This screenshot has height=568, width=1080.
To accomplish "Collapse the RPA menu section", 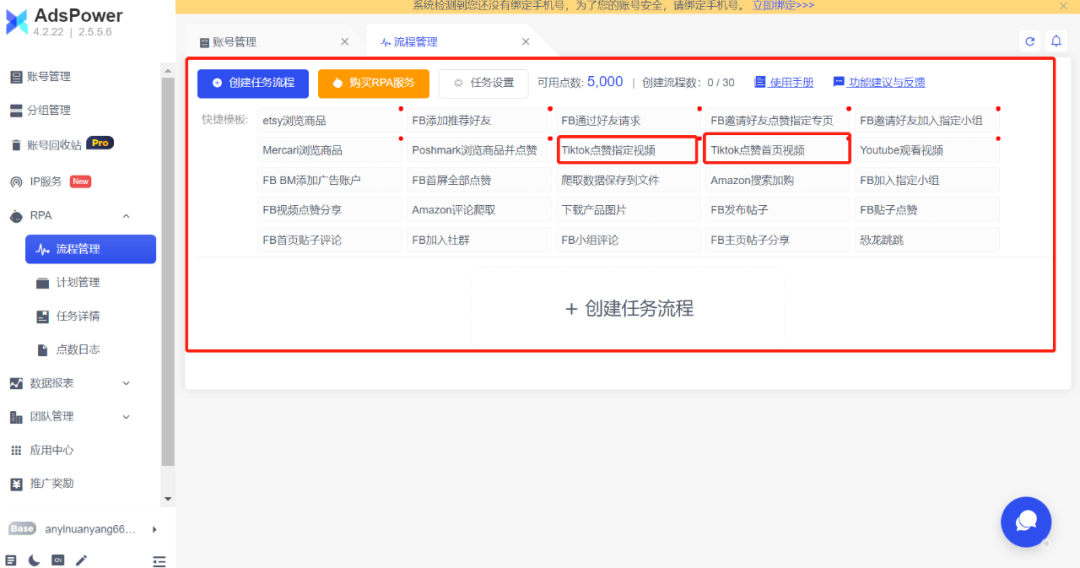I will coord(126,215).
